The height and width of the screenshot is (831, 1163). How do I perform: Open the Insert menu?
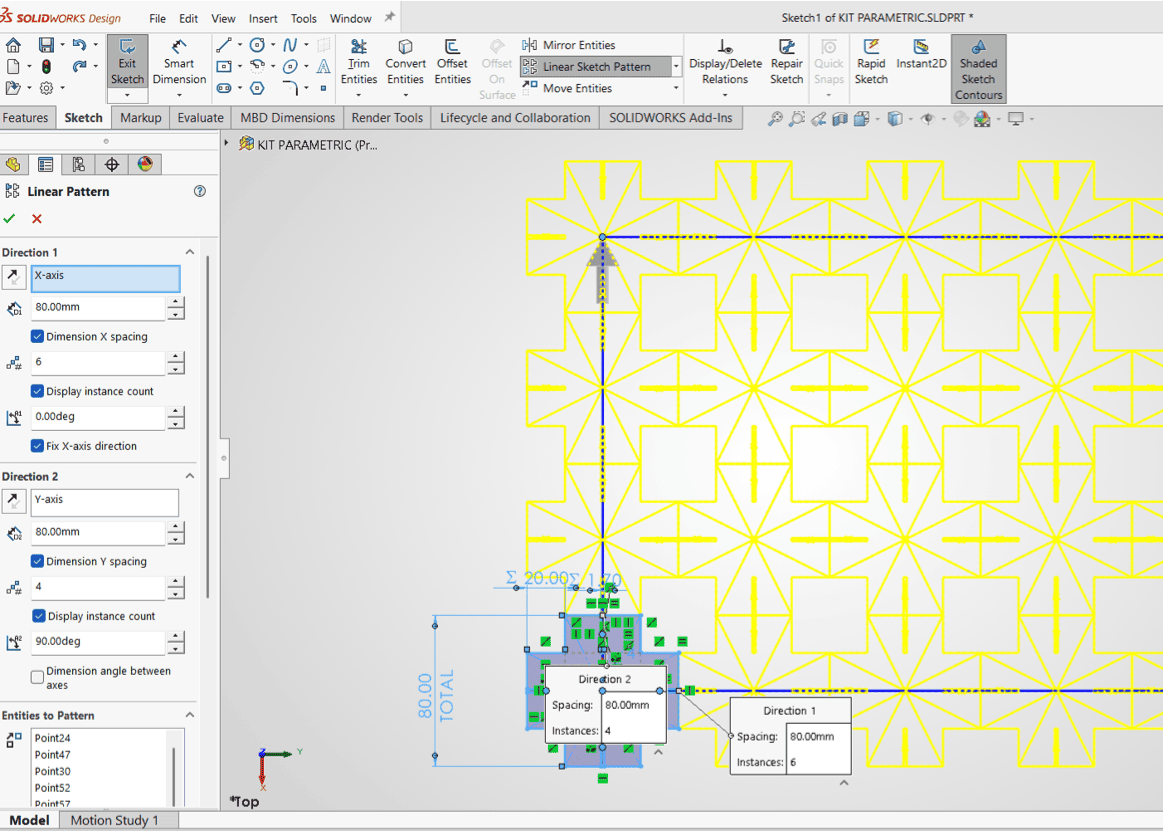click(x=263, y=19)
